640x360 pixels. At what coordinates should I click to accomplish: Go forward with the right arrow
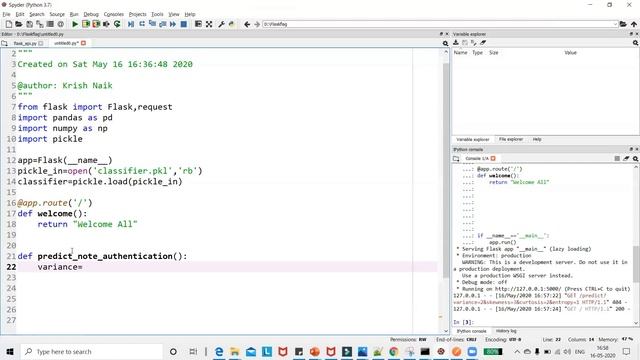[257, 24]
